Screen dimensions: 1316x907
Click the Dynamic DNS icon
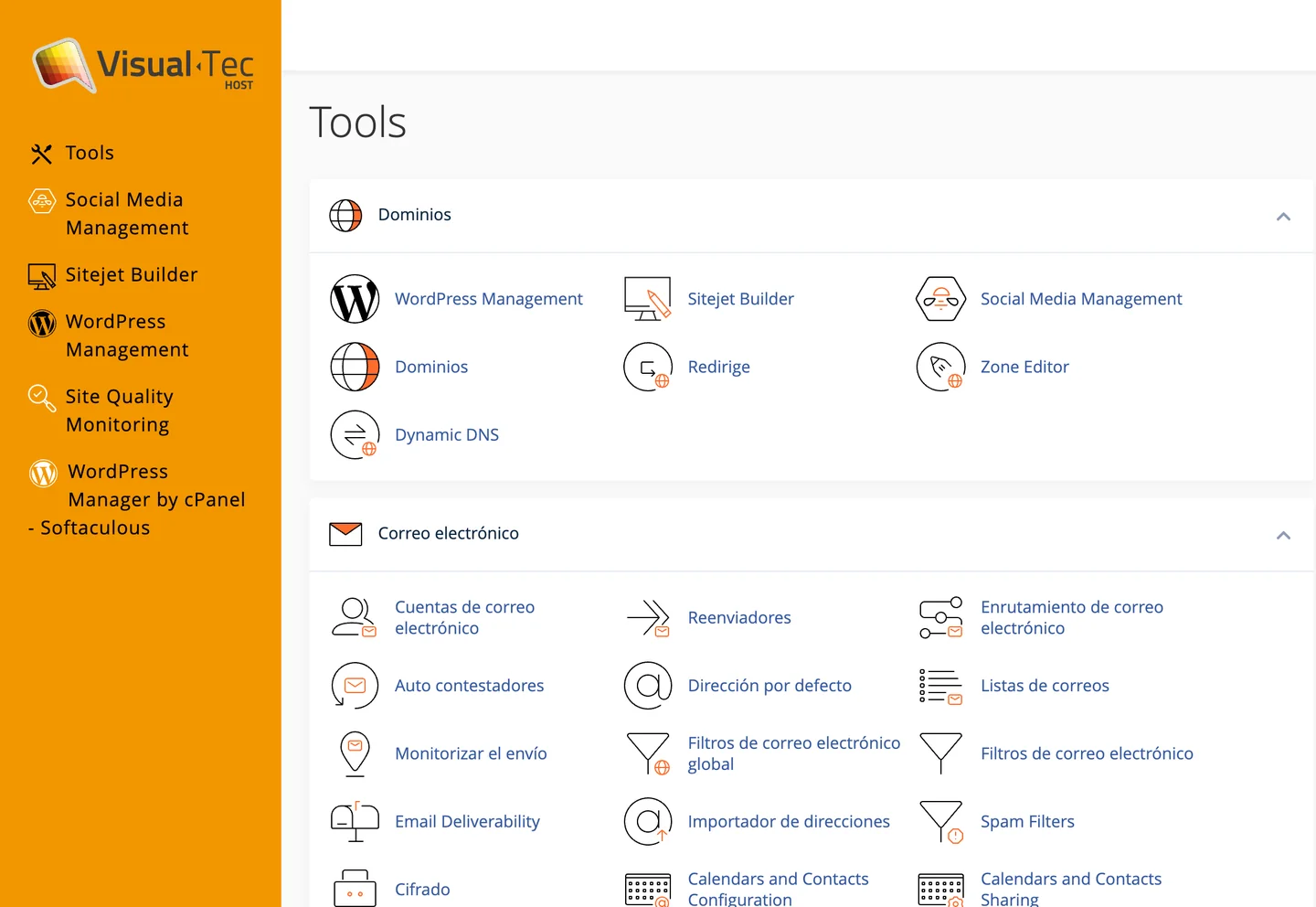[x=355, y=434]
